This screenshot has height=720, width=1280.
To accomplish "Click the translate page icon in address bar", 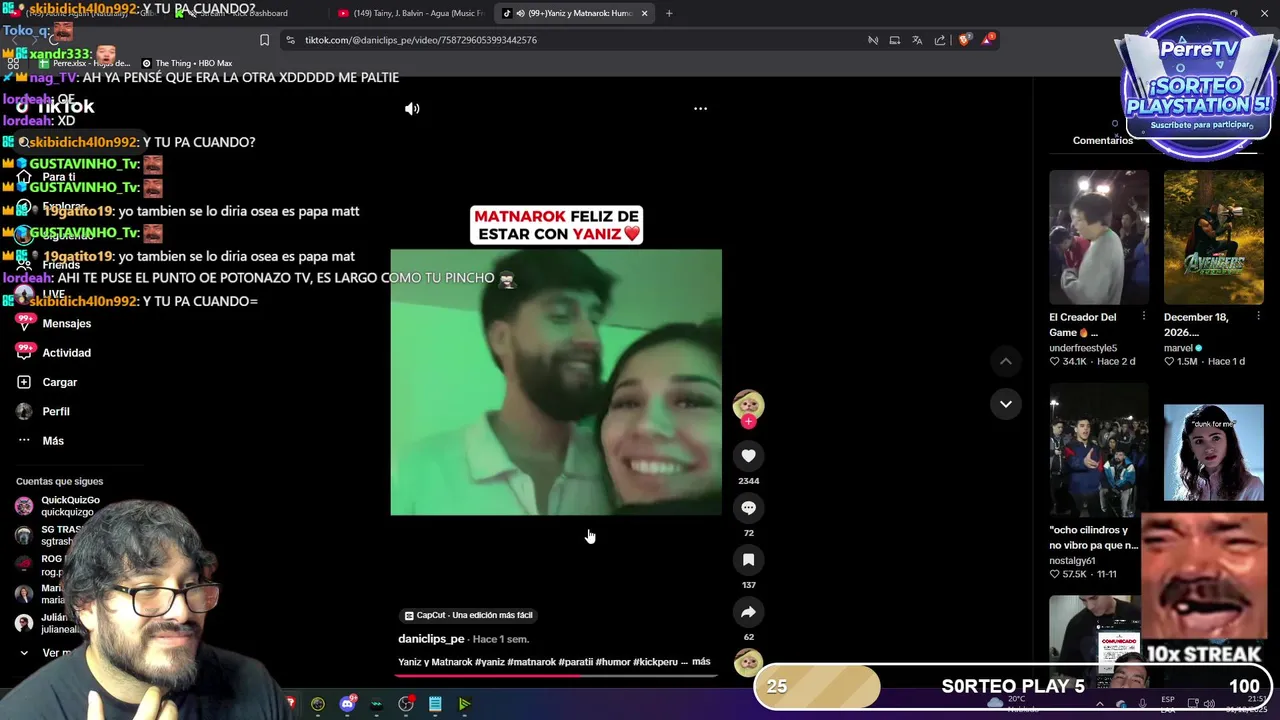I will 917,40.
